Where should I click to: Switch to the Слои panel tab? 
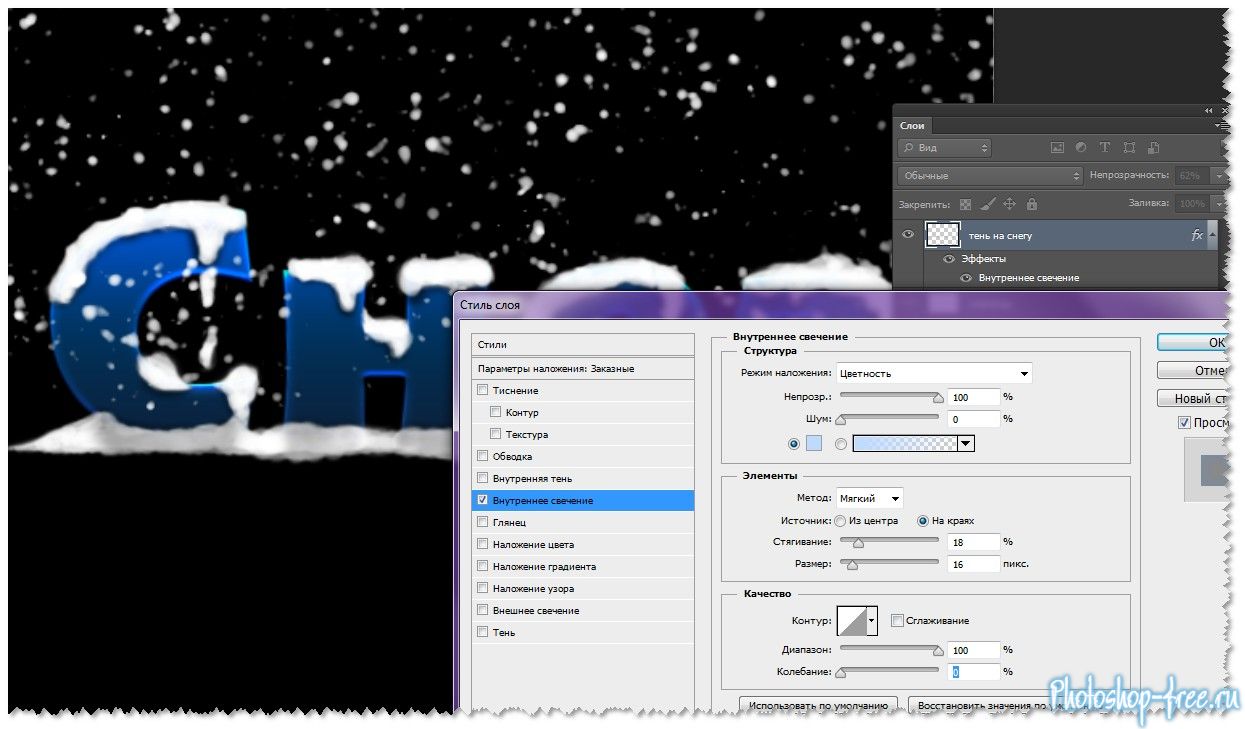pos(912,126)
